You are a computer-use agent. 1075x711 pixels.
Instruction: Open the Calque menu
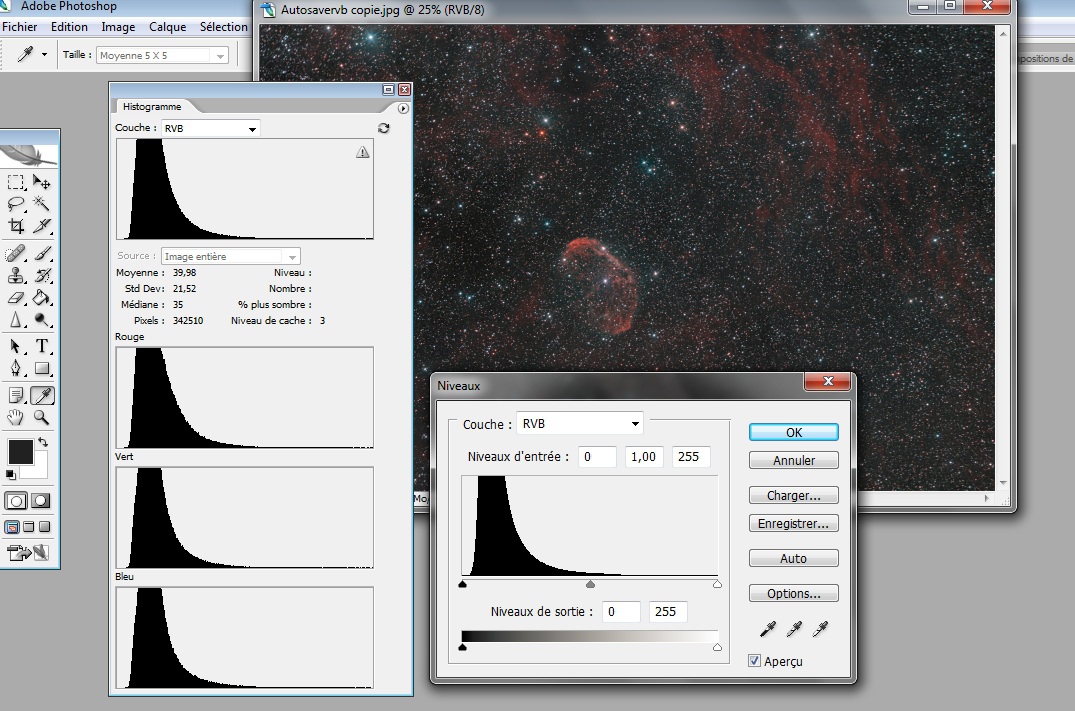tap(168, 27)
